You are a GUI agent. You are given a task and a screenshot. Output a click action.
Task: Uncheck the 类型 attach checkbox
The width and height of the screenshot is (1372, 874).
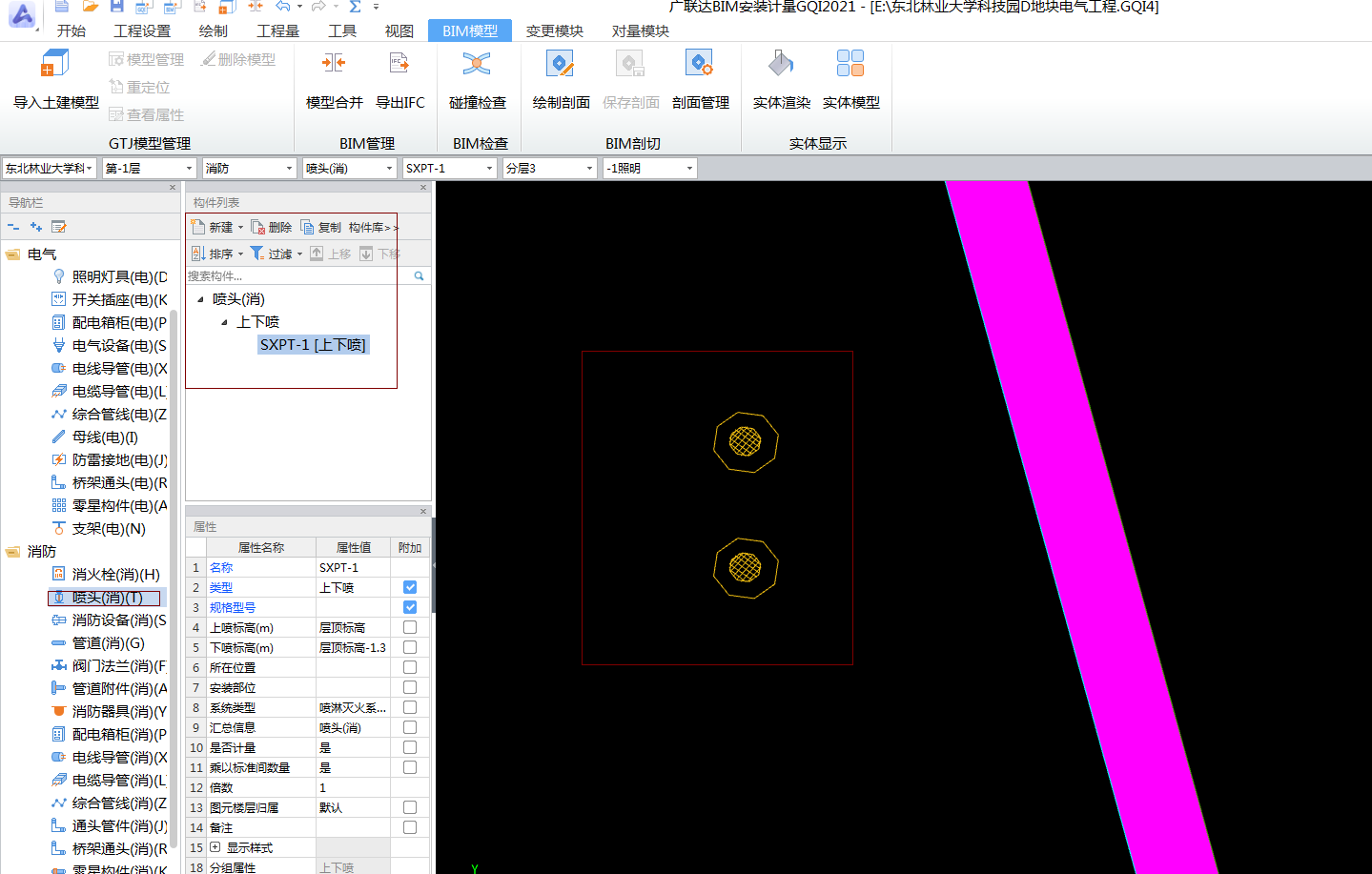pos(410,587)
